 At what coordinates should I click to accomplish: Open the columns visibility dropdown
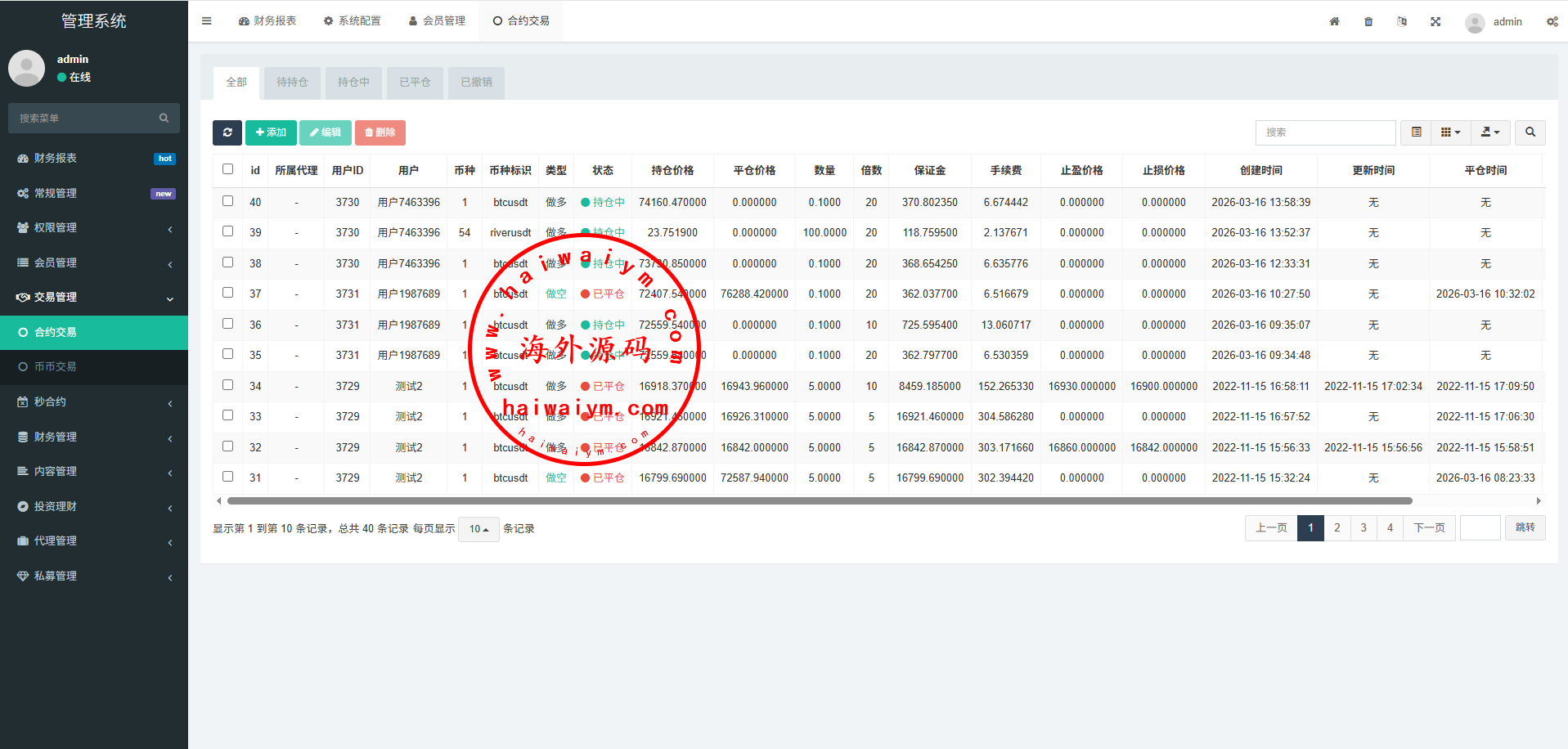(x=1450, y=132)
